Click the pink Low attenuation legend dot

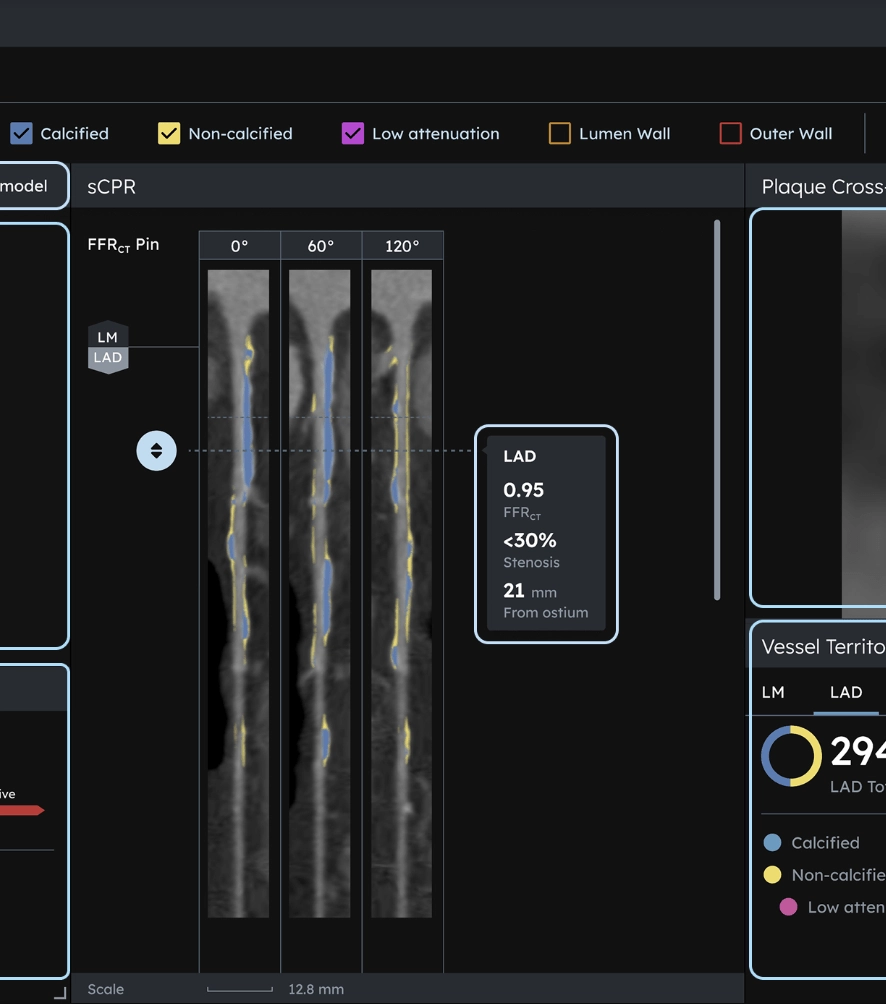point(788,907)
